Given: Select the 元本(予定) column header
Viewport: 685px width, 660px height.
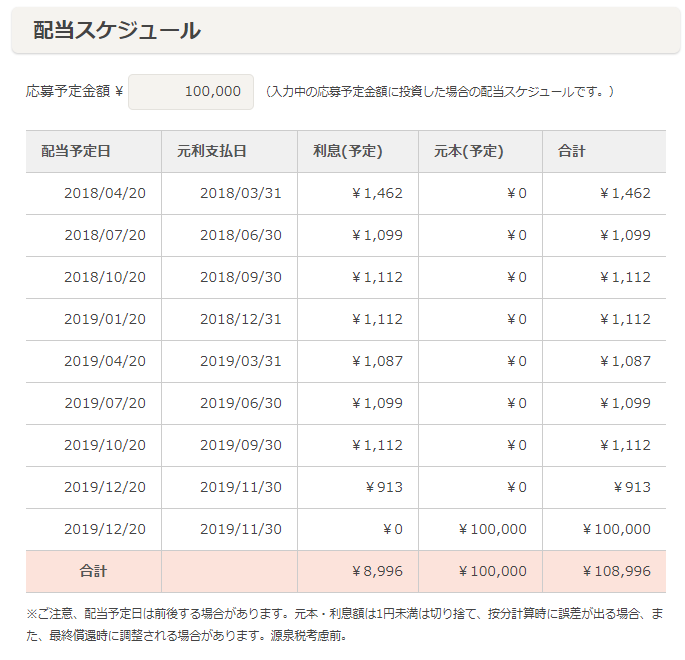Looking at the screenshot, I should pos(468,151).
